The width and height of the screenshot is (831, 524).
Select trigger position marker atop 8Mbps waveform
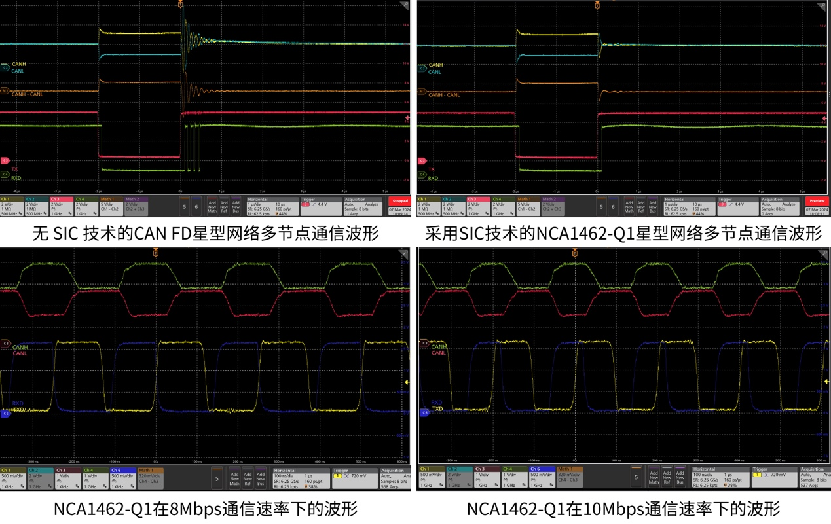click(155, 253)
